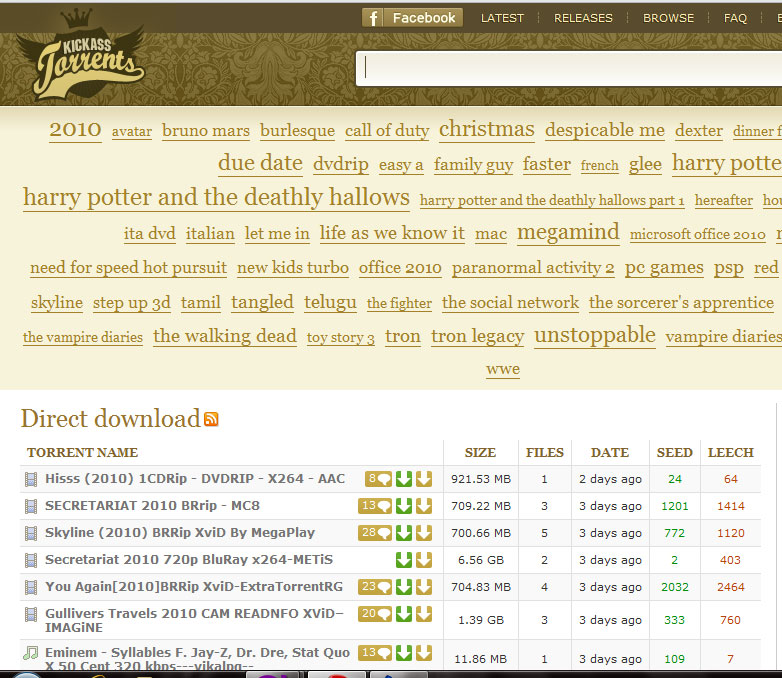Viewport: 782px width, 678px height.
Task: Open the Facebook button in header
Action: tap(412, 18)
